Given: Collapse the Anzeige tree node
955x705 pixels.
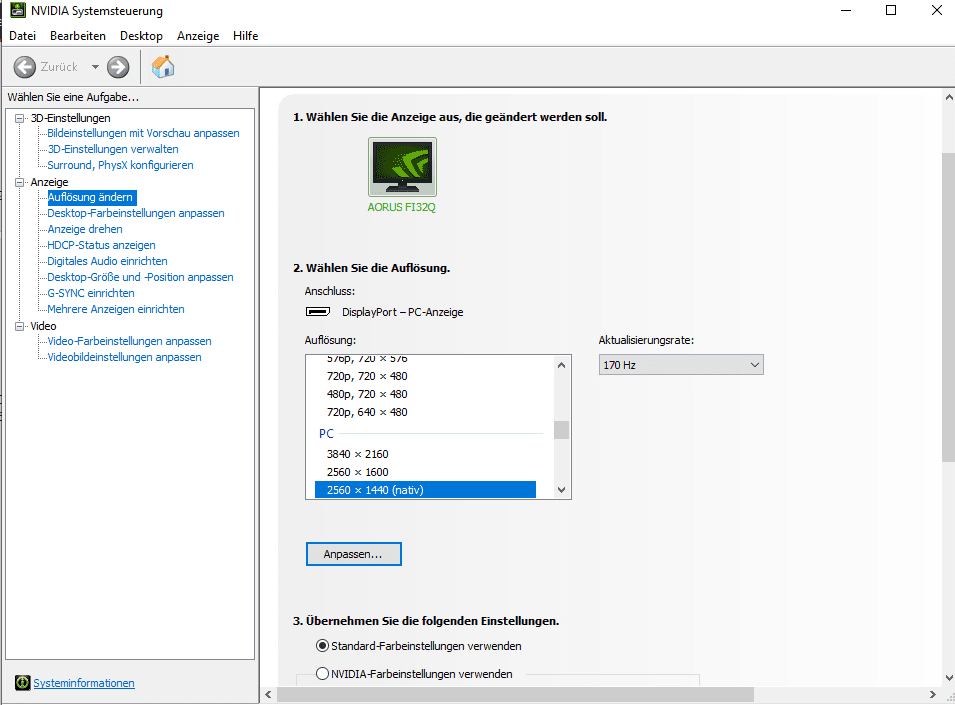Looking at the screenshot, I should coord(20,182).
